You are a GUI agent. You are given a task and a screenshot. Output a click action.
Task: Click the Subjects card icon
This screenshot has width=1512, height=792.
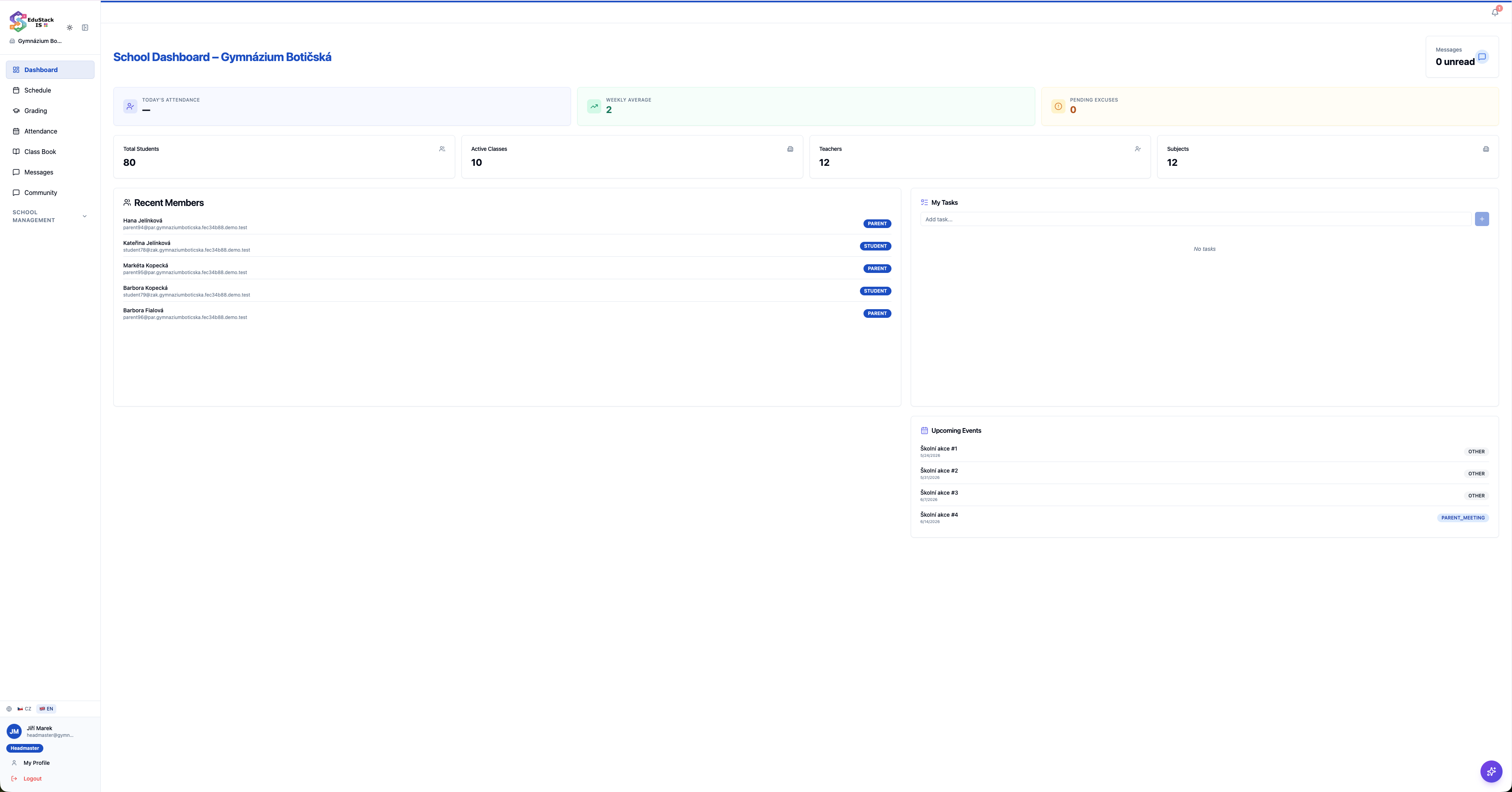1486,149
